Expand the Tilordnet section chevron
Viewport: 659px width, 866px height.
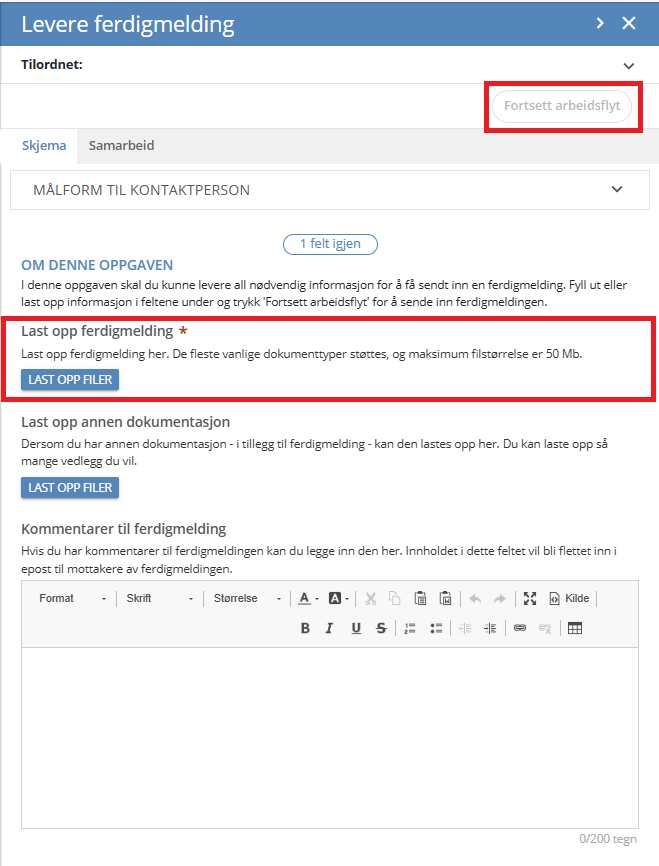point(629,65)
